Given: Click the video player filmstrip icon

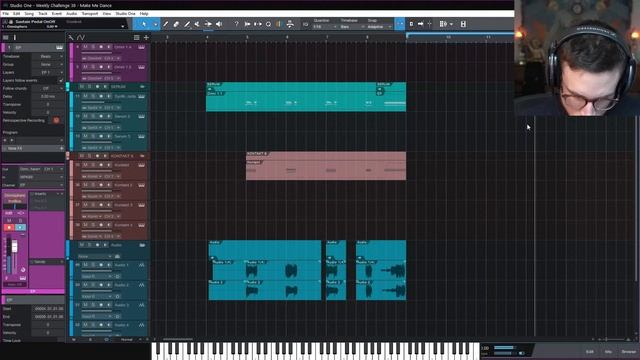Looking at the screenshot, I should [x=463, y=24].
